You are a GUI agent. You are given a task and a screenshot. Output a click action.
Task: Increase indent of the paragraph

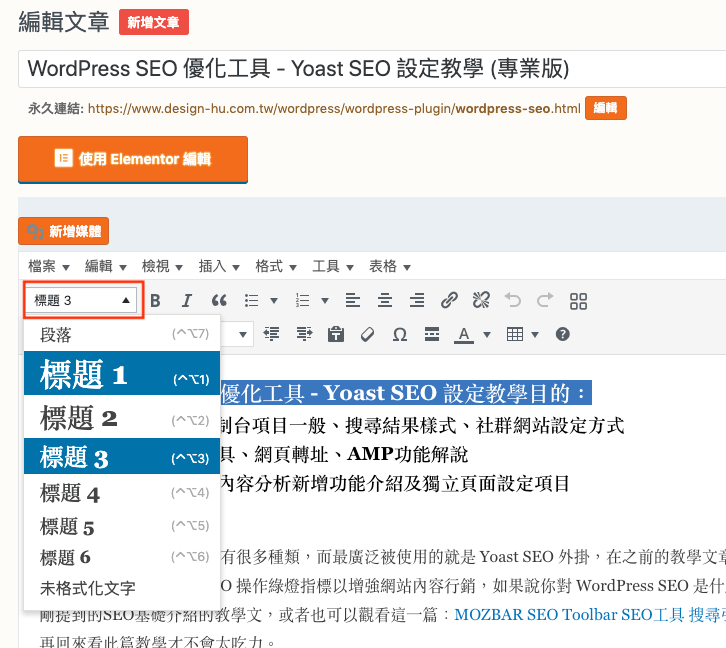point(304,334)
